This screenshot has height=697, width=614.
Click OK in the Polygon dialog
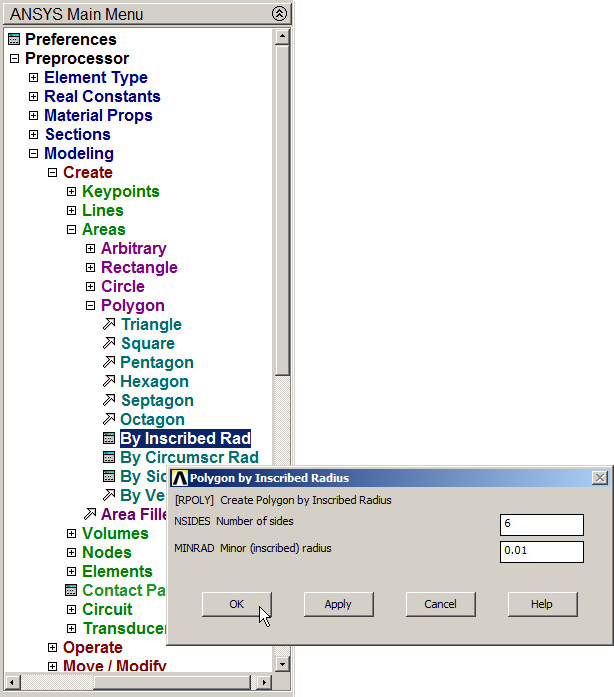pos(237,604)
